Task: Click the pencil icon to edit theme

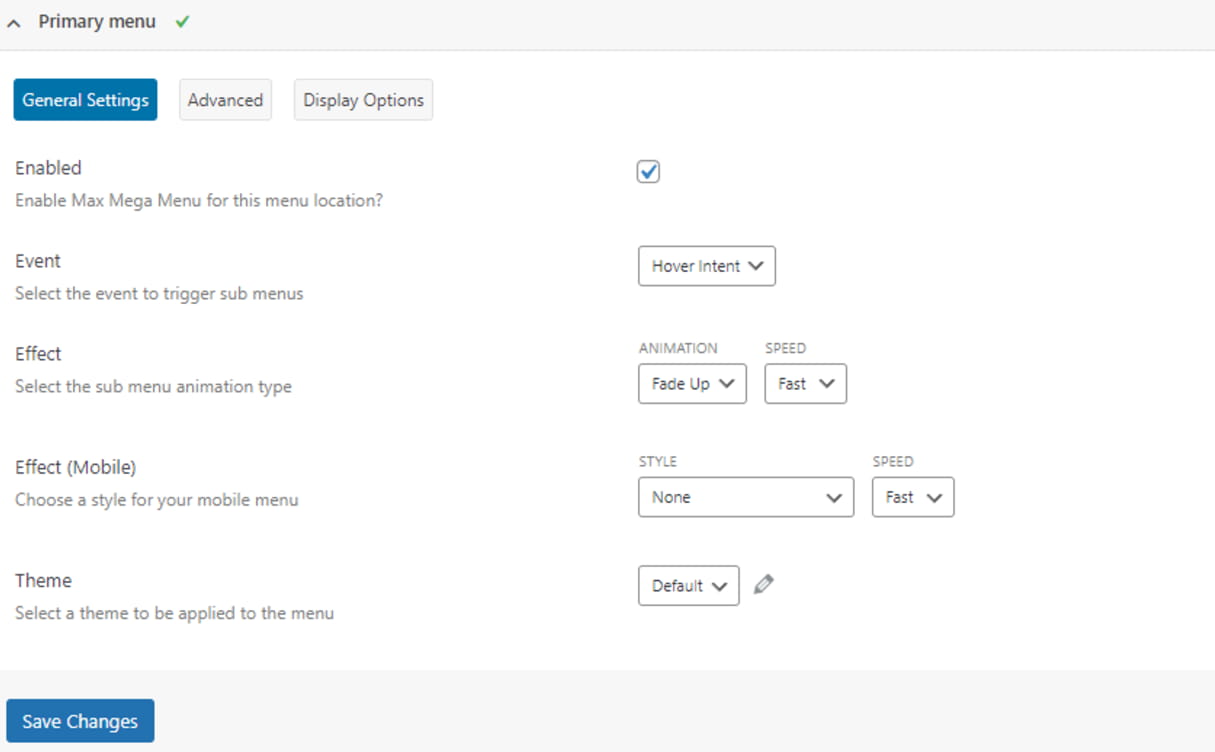Action: pos(764,585)
